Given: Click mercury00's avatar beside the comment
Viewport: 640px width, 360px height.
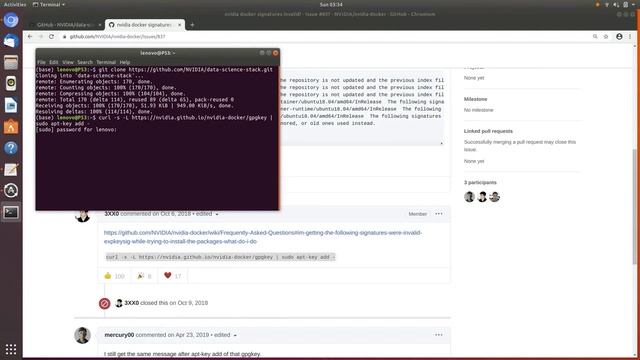Looking at the screenshot, I should pyautogui.click(x=82, y=336).
